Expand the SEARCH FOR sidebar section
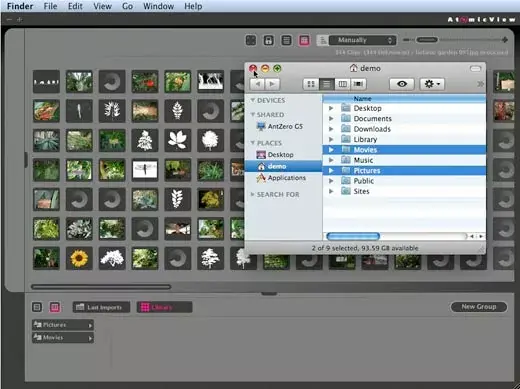Screen dimensions: 520x389 click(253, 194)
